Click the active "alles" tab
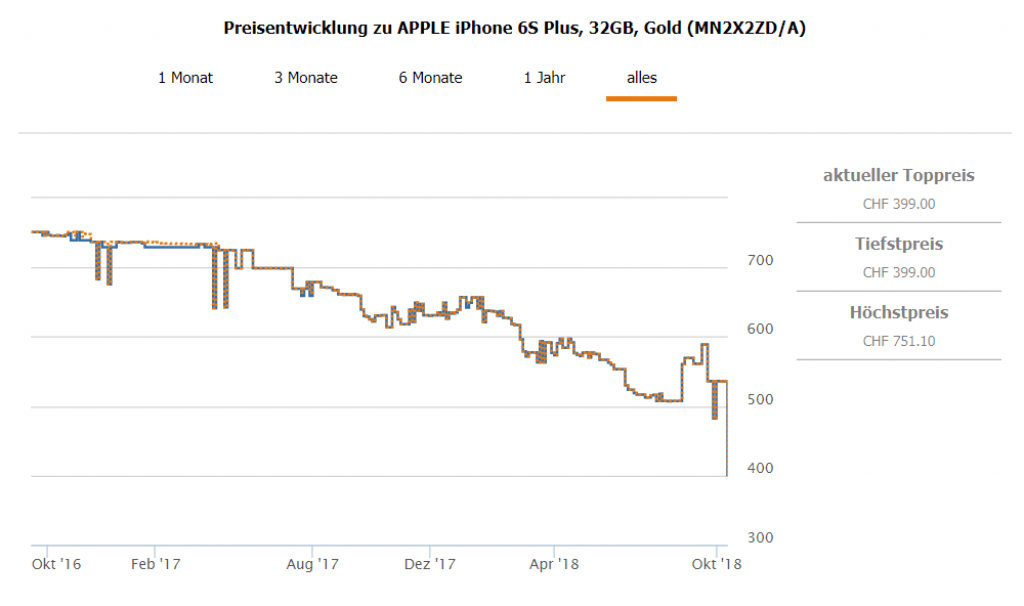 641,77
